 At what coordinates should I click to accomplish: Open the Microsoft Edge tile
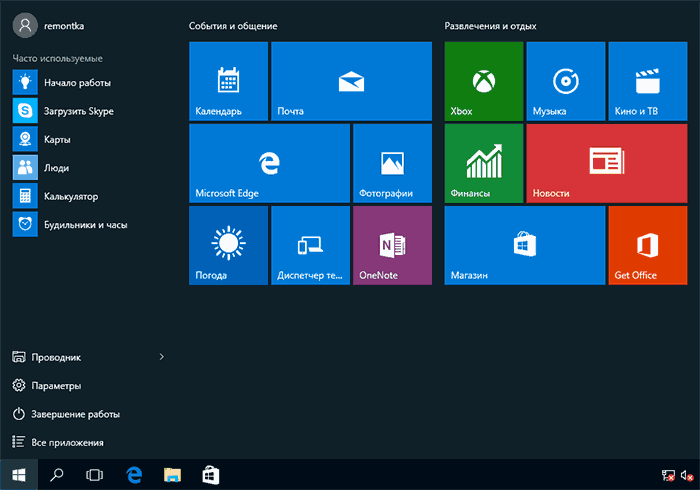click(268, 163)
